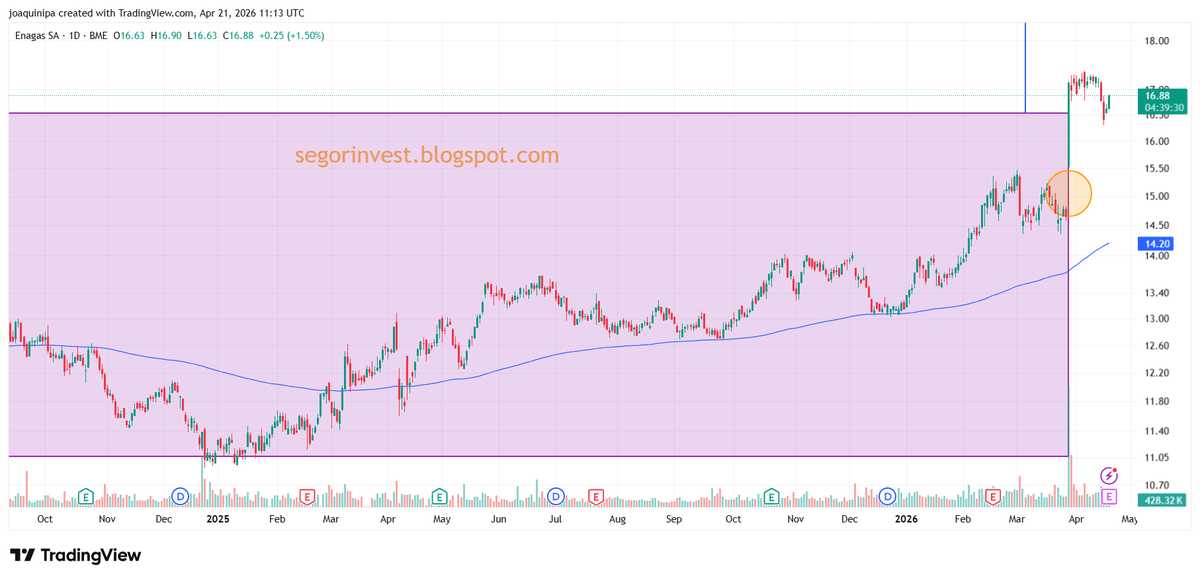Screen dimensions: 1200x580
Task: Open the magenta E event icon near May 2026
Action: click(x=1107, y=497)
